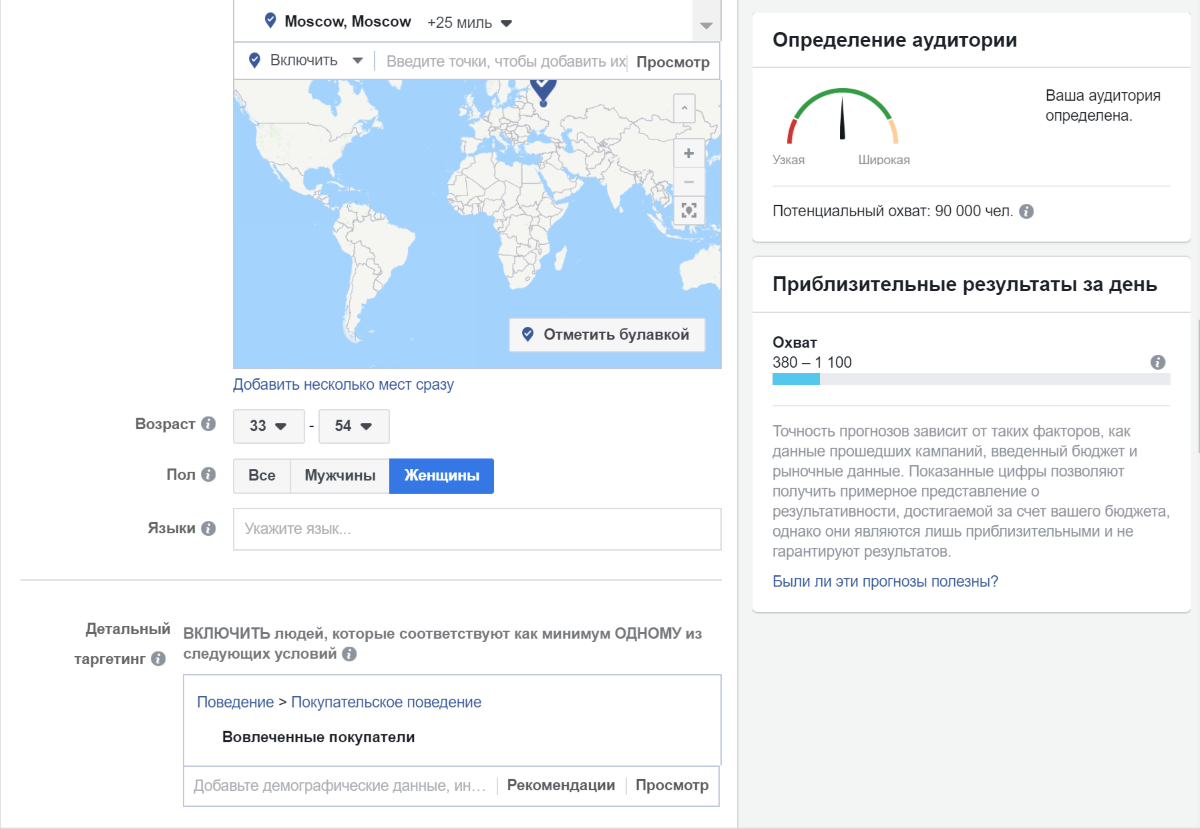Click the 'Укажите язык' input field
The height and width of the screenshot is (829, 1200).
tap(477, 528)
